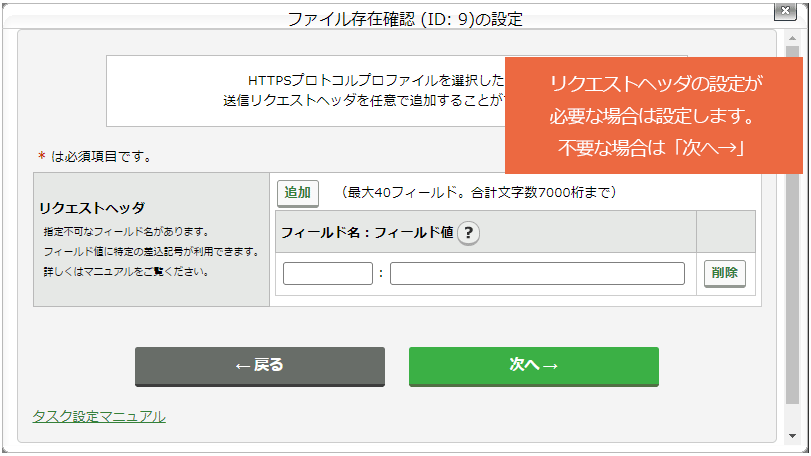Click the 追加 button to add a header field
Image resolution: width=811 pixels, height=456 pixels.
pos(297,193)
